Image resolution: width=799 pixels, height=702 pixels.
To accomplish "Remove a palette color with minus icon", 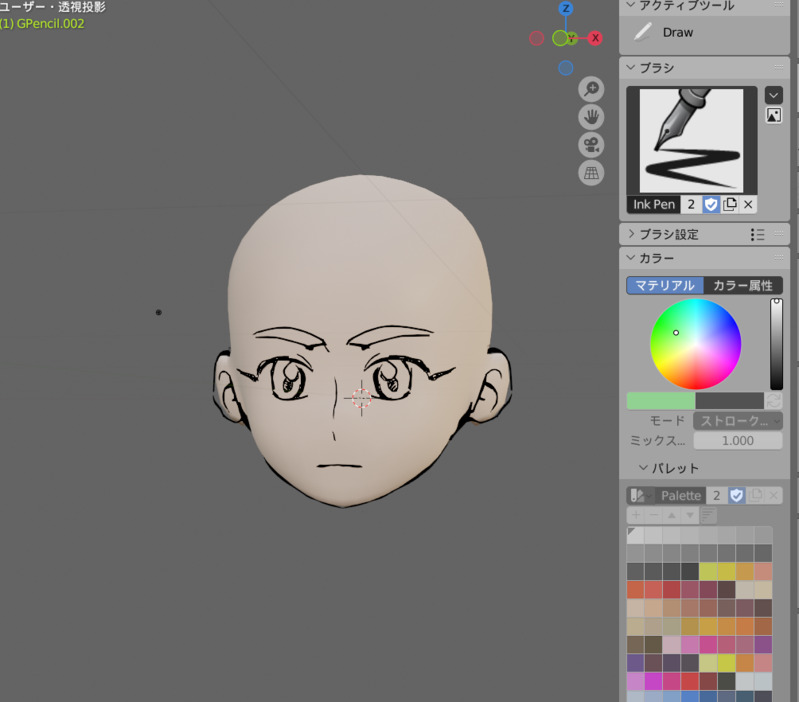I will (654, 515).
